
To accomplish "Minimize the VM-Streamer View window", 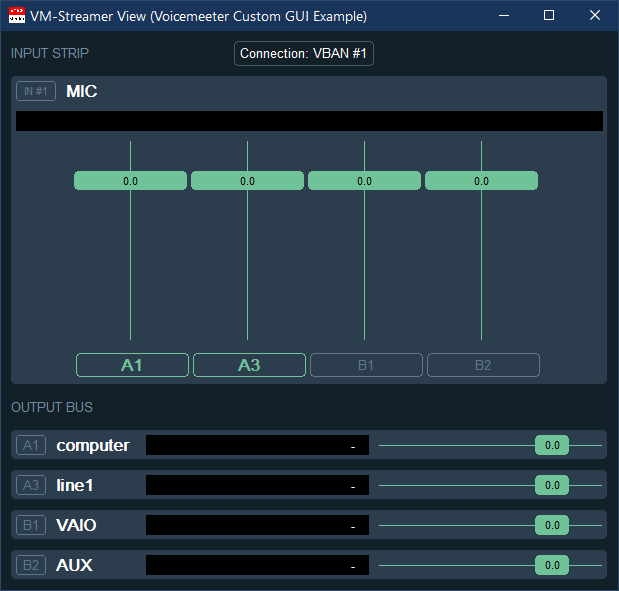I will (x=504, y=16).
